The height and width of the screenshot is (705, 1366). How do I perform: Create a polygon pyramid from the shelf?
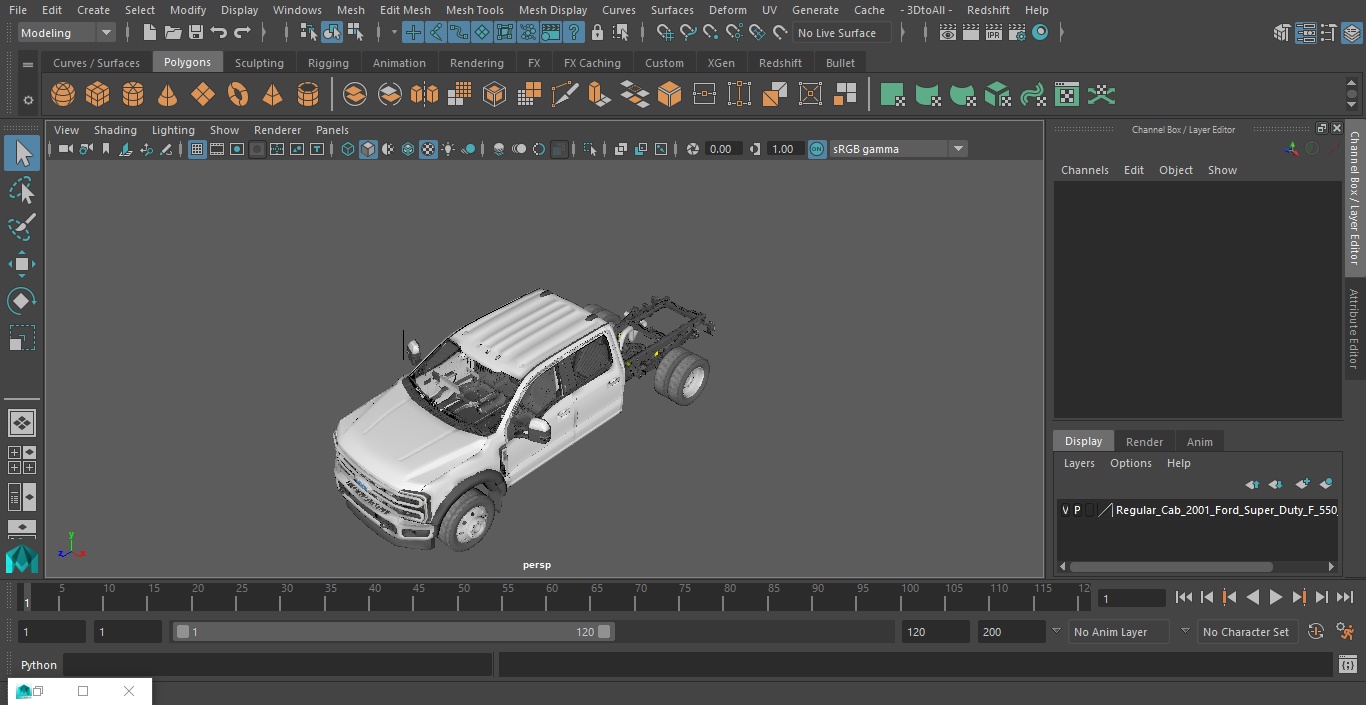(x=272, y=95)
